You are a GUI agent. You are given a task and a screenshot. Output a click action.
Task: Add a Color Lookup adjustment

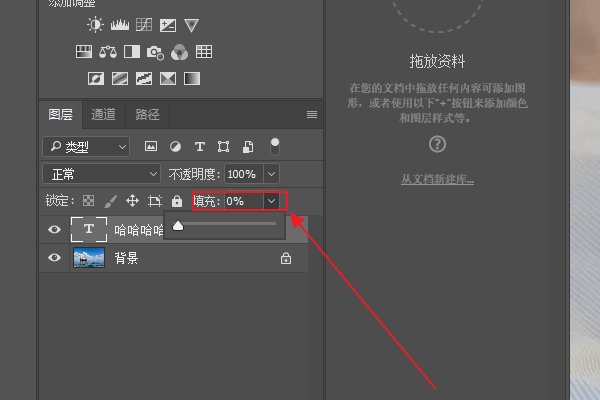click(204, 51)
